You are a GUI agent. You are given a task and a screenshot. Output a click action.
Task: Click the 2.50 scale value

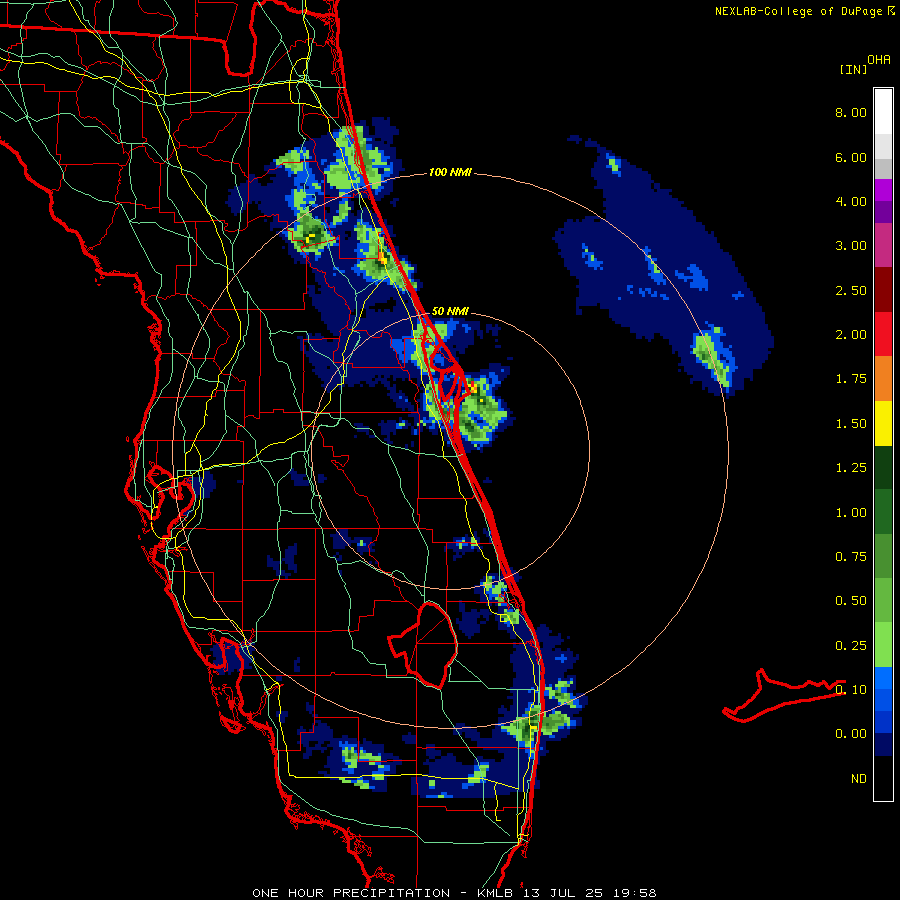tap(851, 290)
